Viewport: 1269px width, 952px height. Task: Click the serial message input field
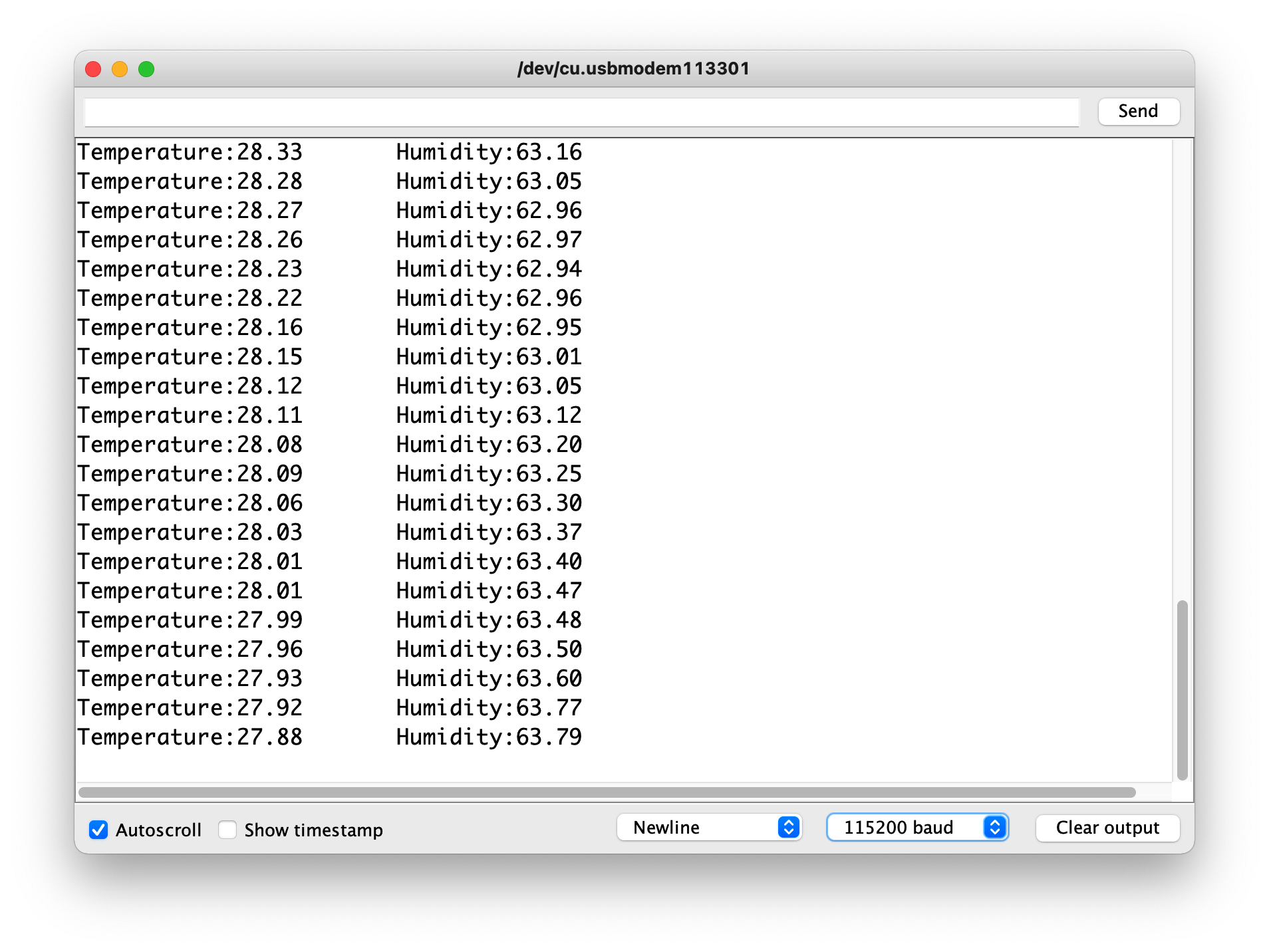(581, 112)
